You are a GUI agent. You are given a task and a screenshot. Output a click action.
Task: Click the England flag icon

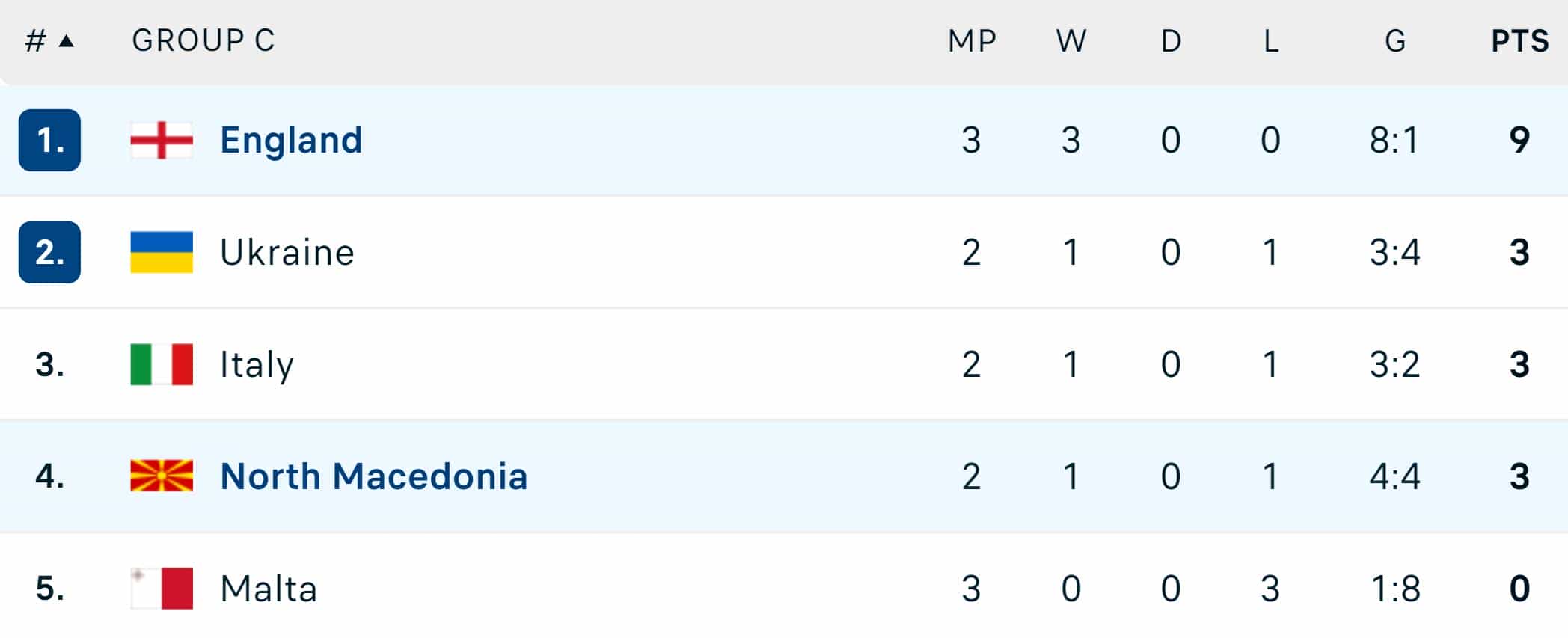pyautogui.click(x=162, y=141)
